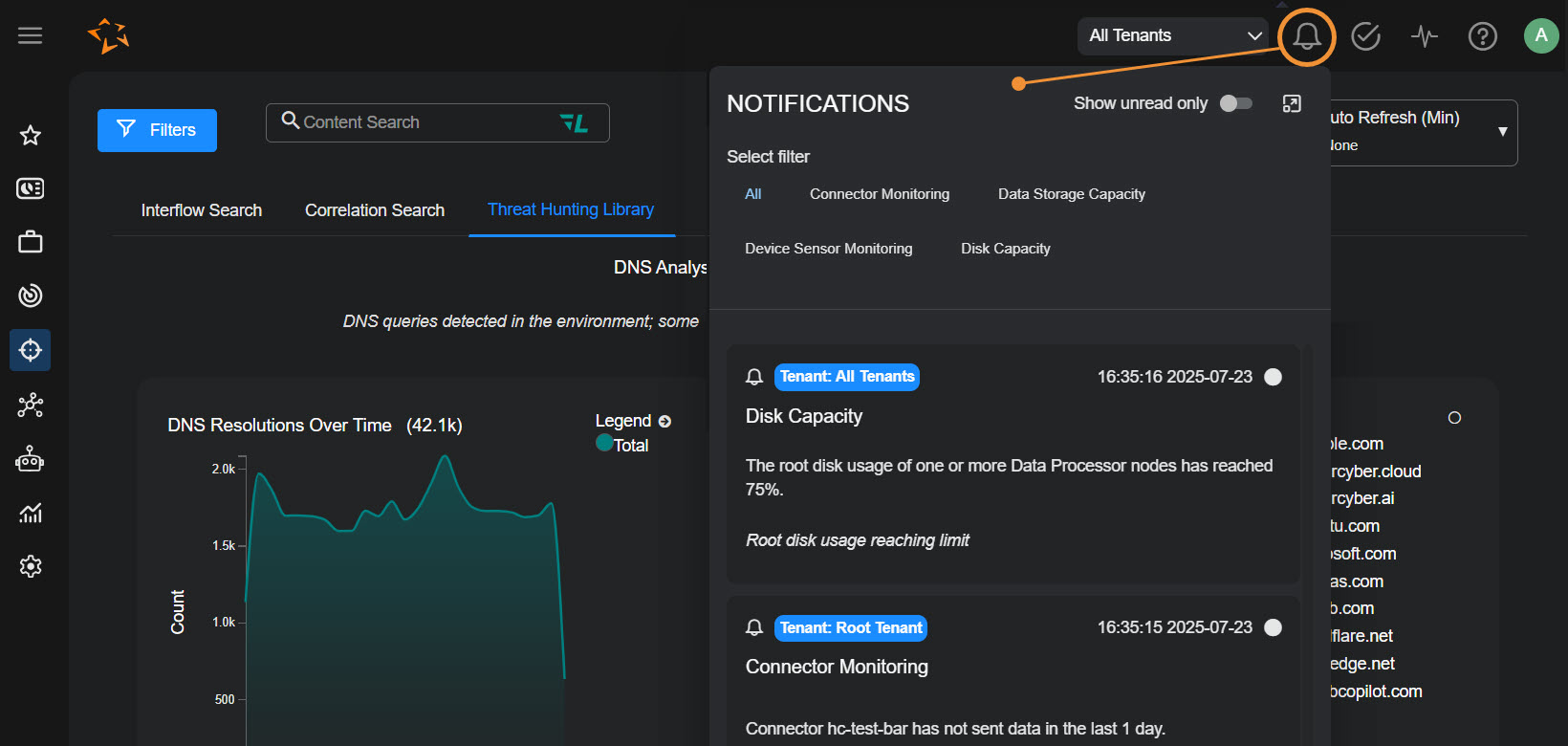Click the notifications bell icon
Image resolution: width=1568 pixels, height=746 pixels.
tap(1306, 36)
